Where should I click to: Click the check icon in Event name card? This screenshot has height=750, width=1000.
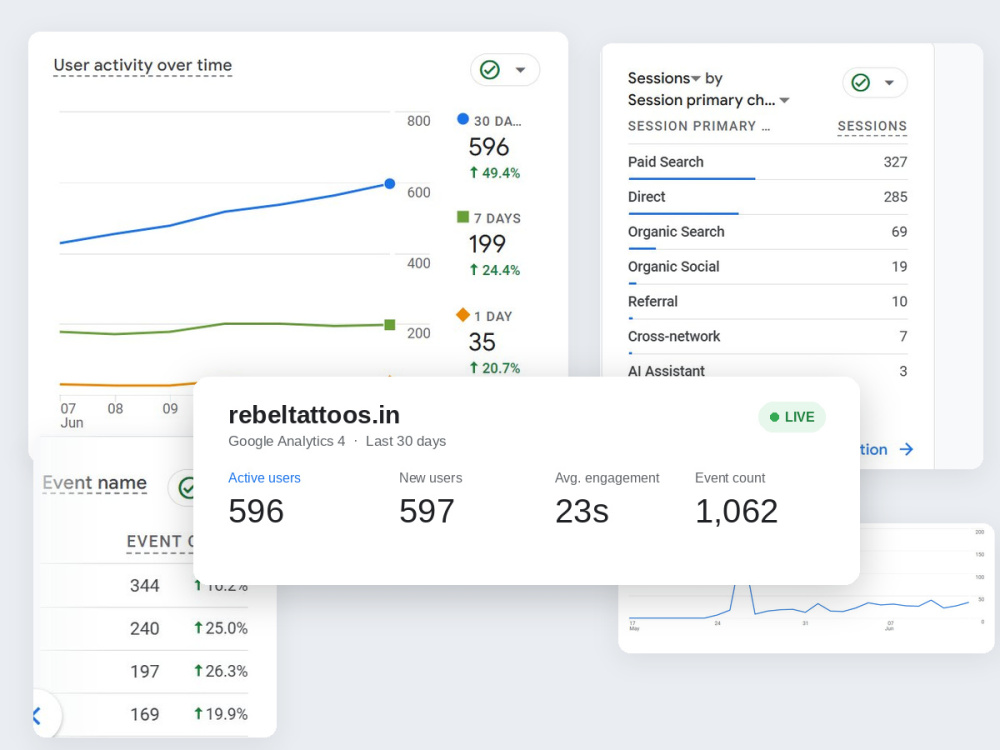coord(186,488)
